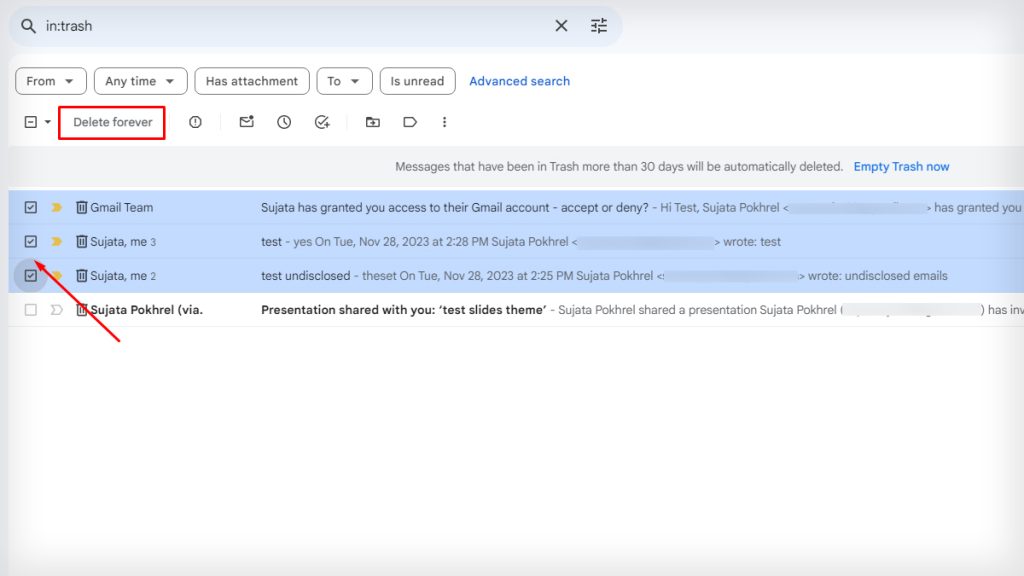Click Empty Trash now
The height and width of the screenshot is (576, 1024).
901,166
